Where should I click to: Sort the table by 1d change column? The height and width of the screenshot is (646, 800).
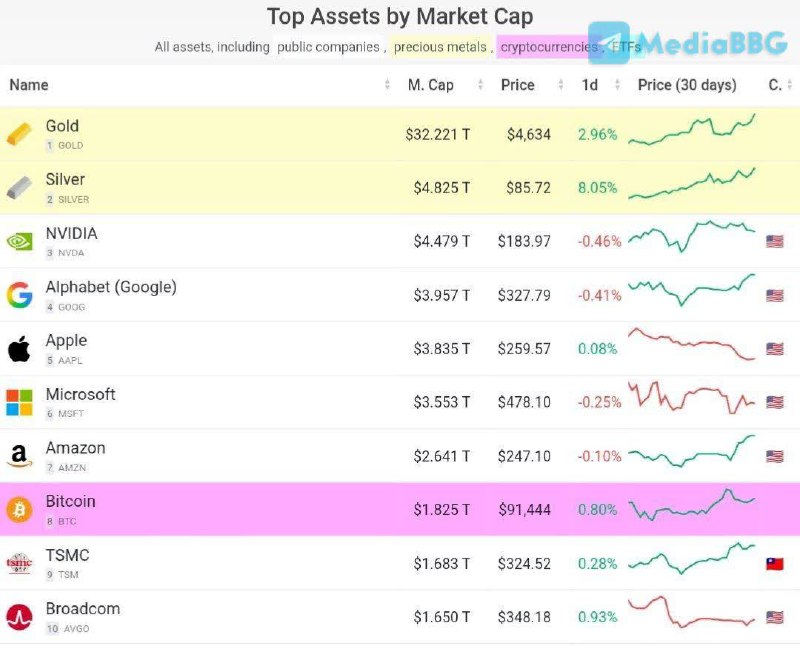click(x=590, y=85)
